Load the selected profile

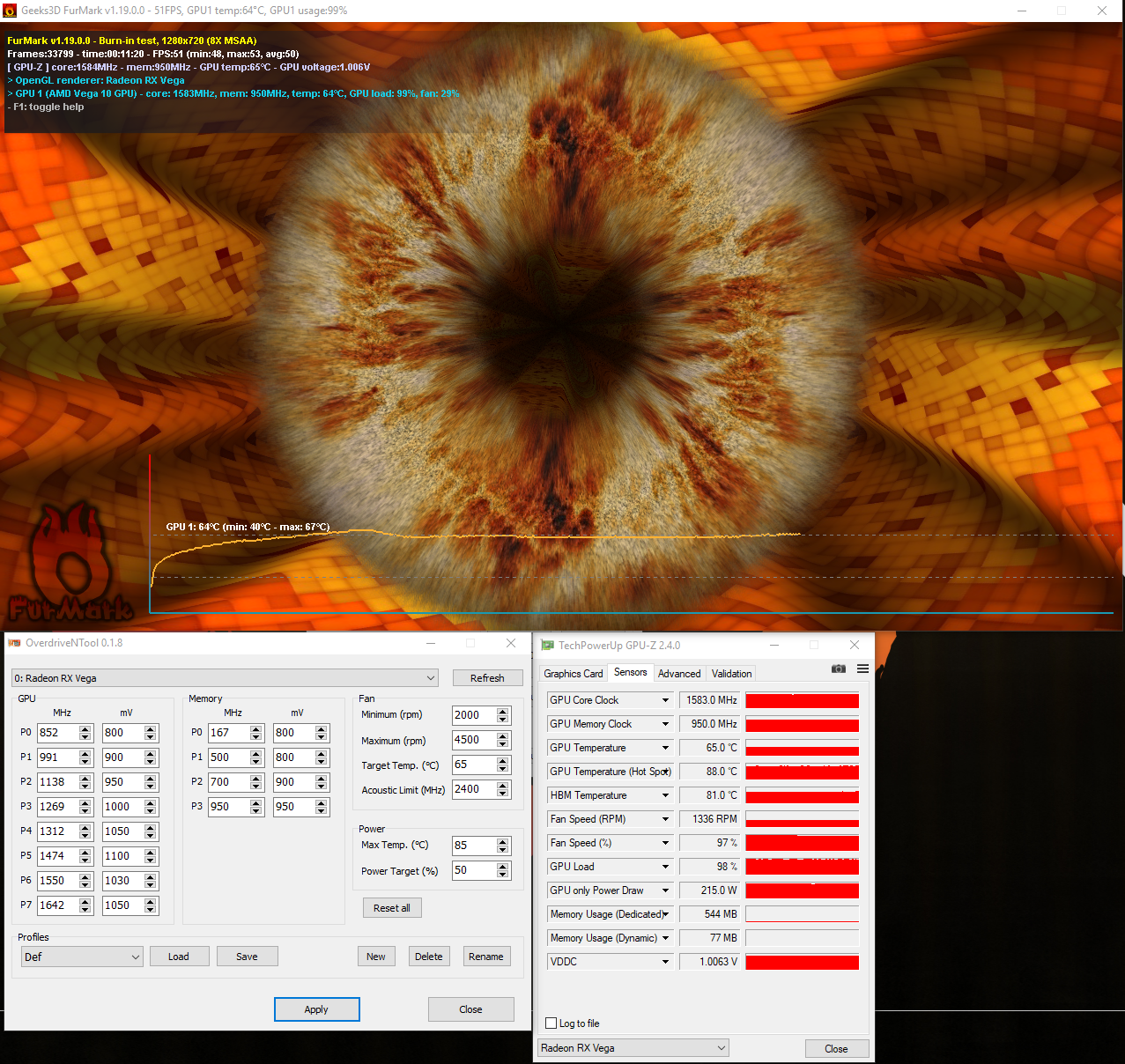(x=179, y=957)
